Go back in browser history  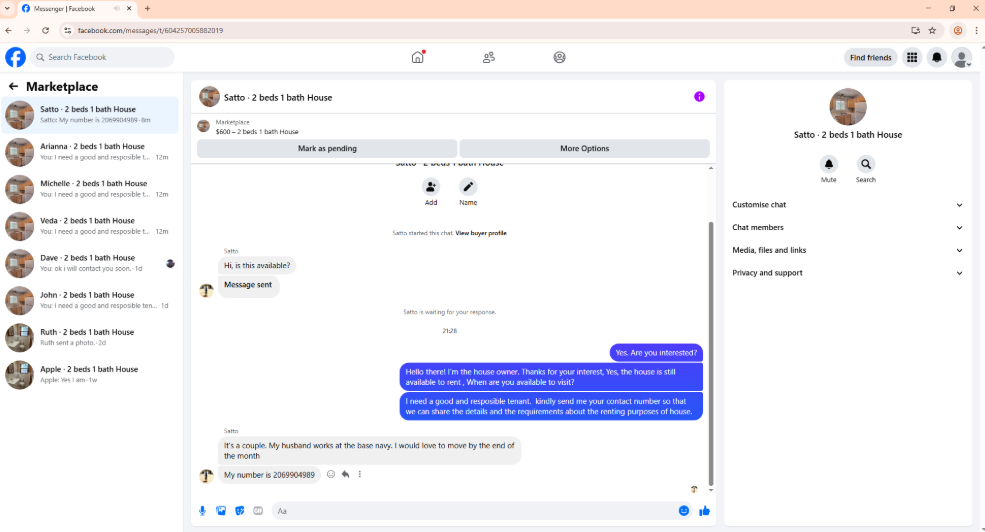pyautogui.click(x=8, y=30)
